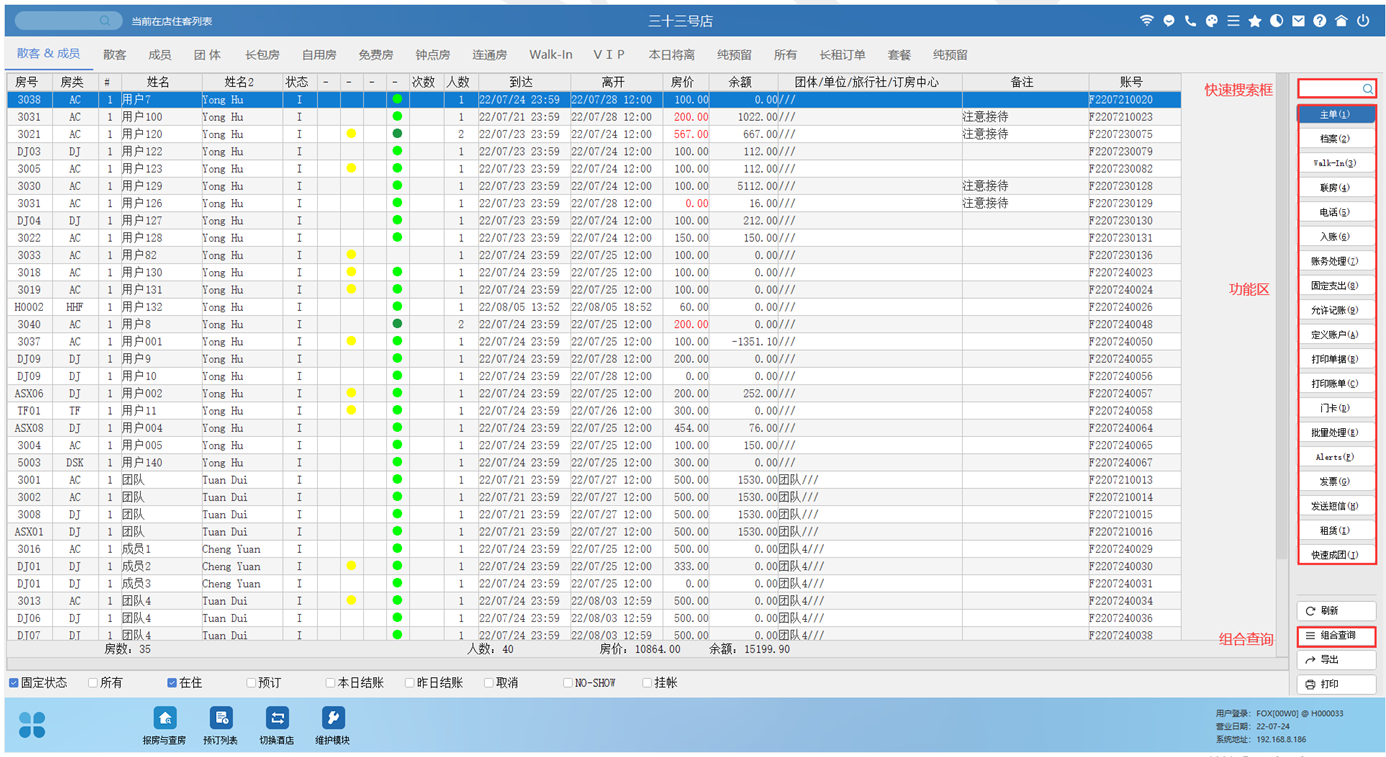Check the 取消 status checkbox
This screenshot has width=1386, height=757.
[x=488, y=683]
